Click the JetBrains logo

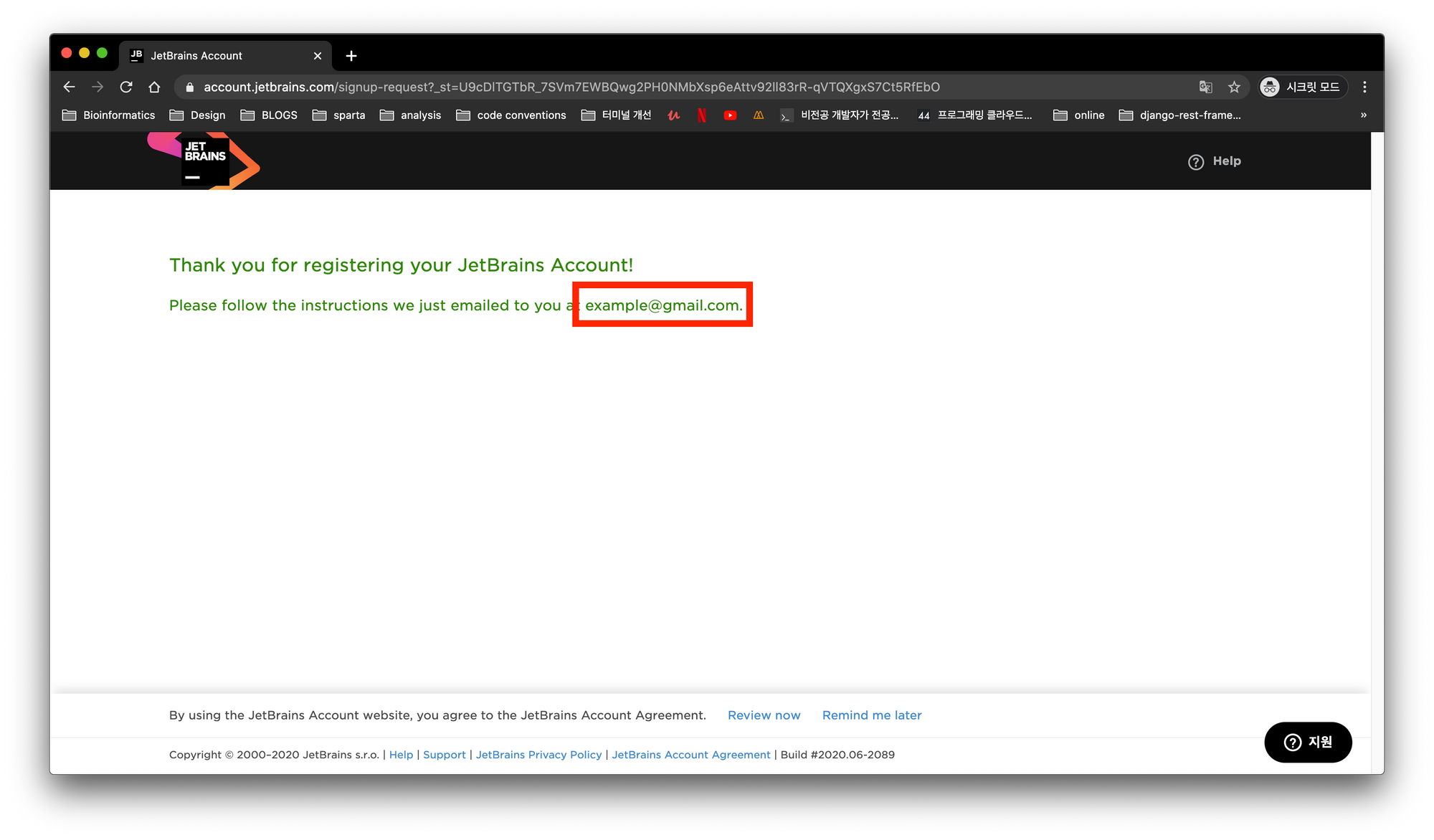[x=206, y=161]
